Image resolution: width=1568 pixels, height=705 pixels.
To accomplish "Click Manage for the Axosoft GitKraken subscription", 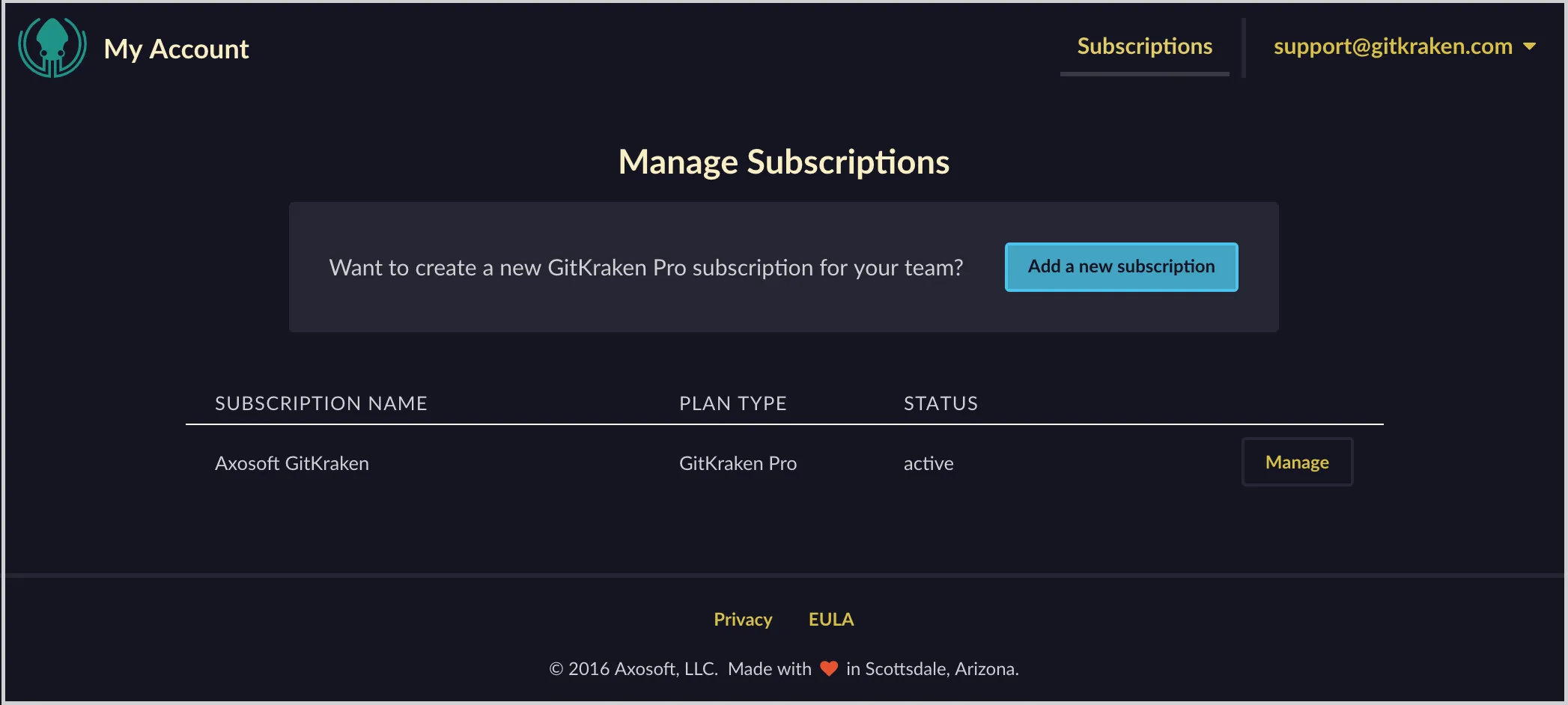I will click(1297, 463).
